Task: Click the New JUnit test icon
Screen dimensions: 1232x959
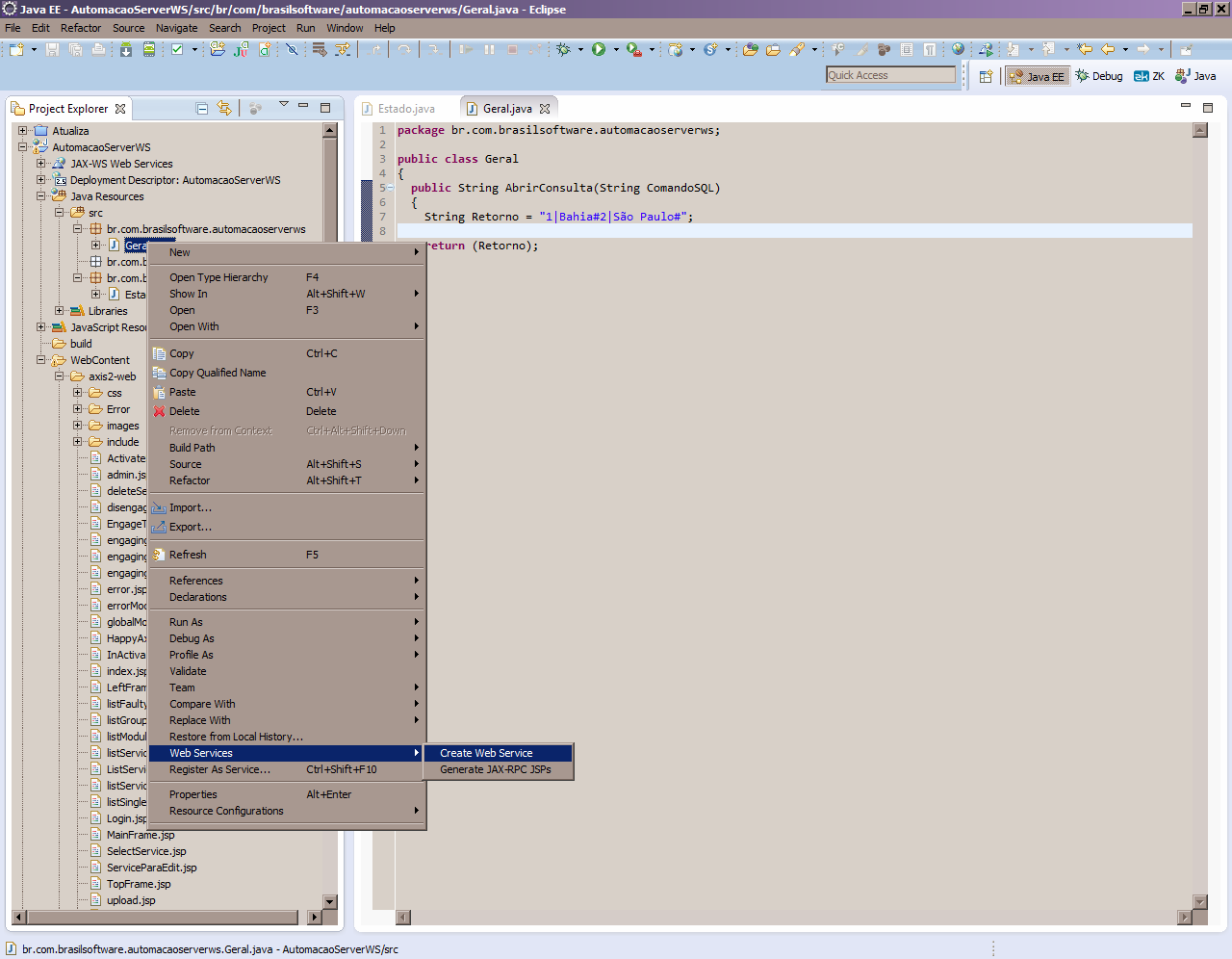Action: point(241,49)
